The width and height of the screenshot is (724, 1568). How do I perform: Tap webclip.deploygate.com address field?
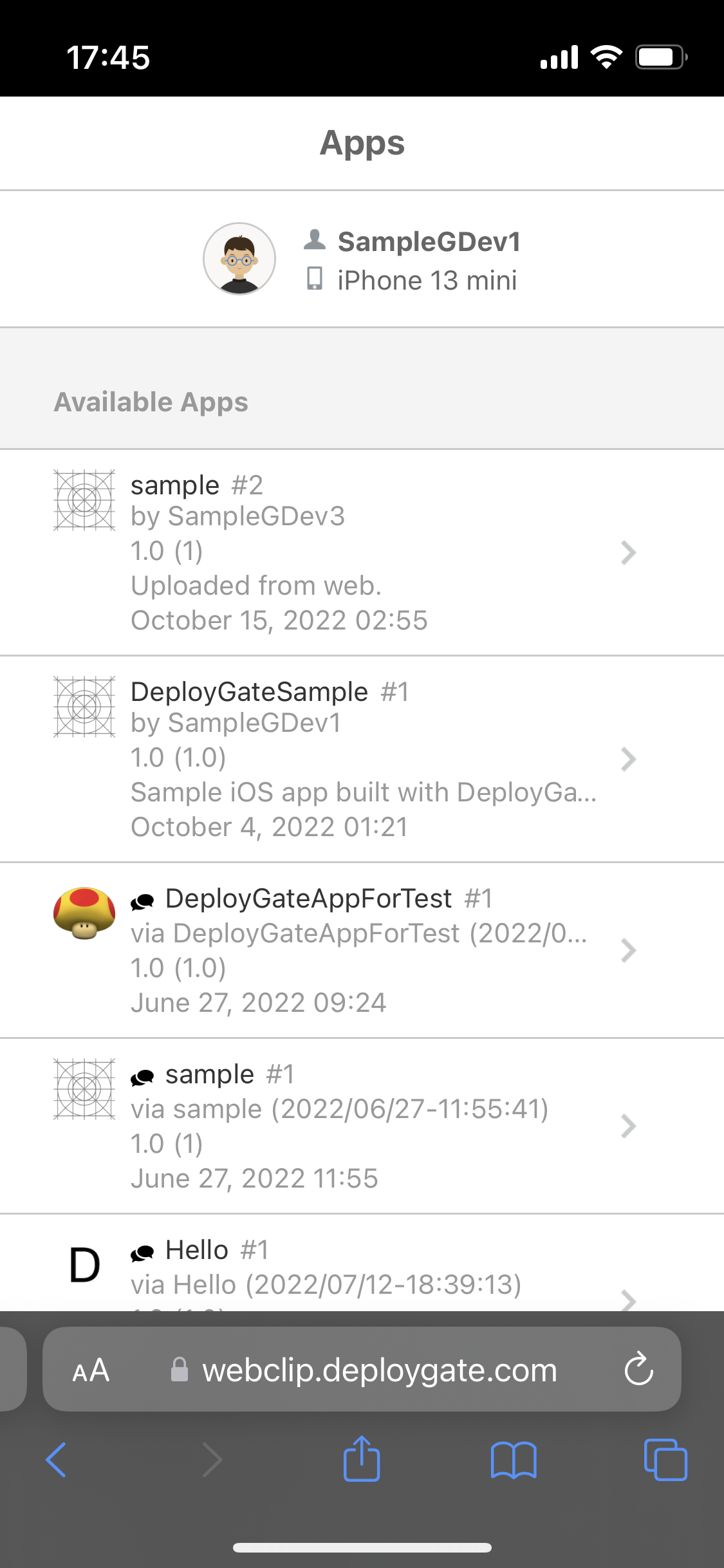coord(362,1369)
